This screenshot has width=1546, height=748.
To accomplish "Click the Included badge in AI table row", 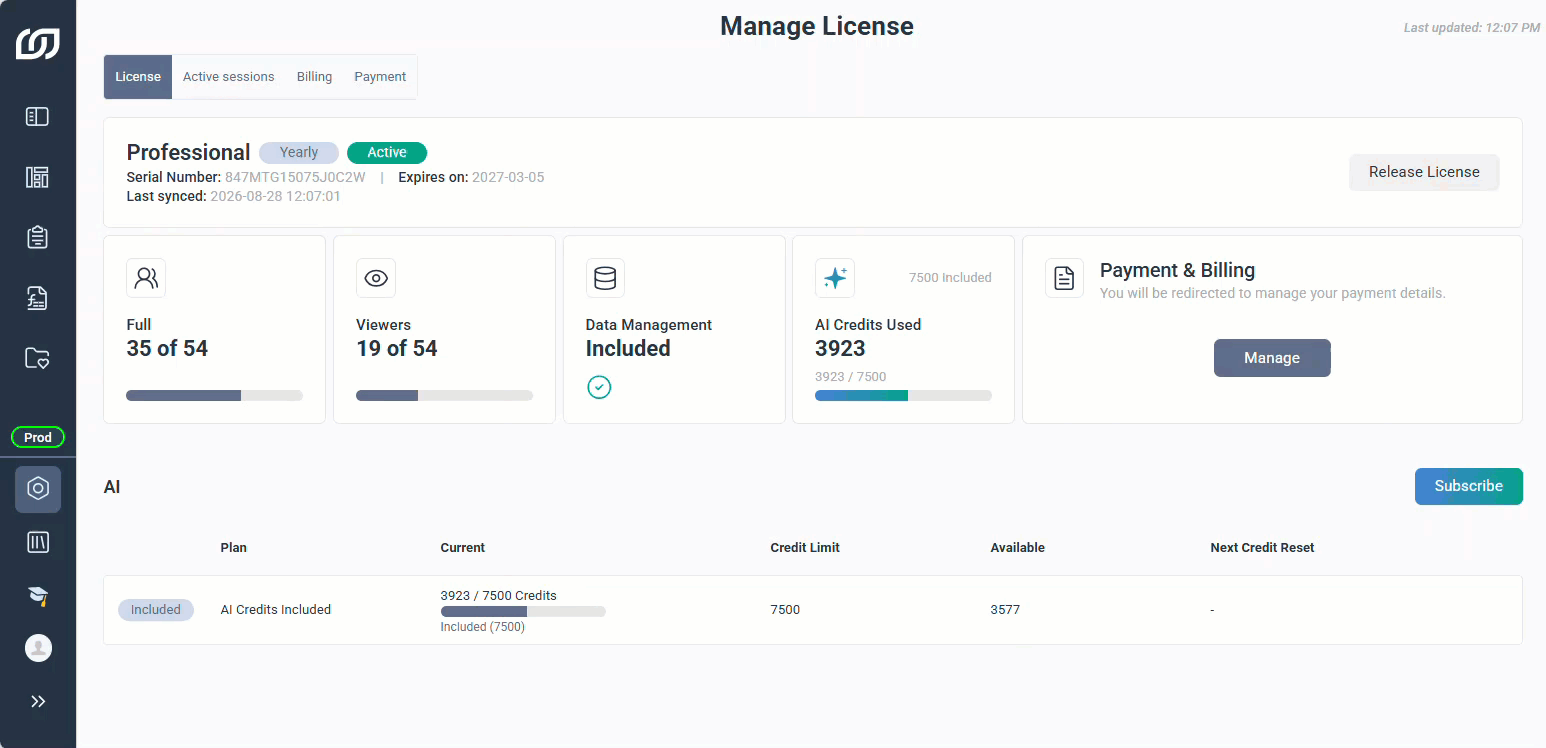I will [156, 610].
